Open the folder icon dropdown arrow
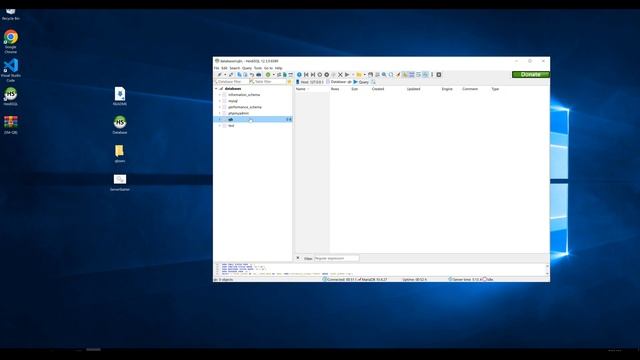The height and width of the screenshot is (360, 640). tap(364, 75)
